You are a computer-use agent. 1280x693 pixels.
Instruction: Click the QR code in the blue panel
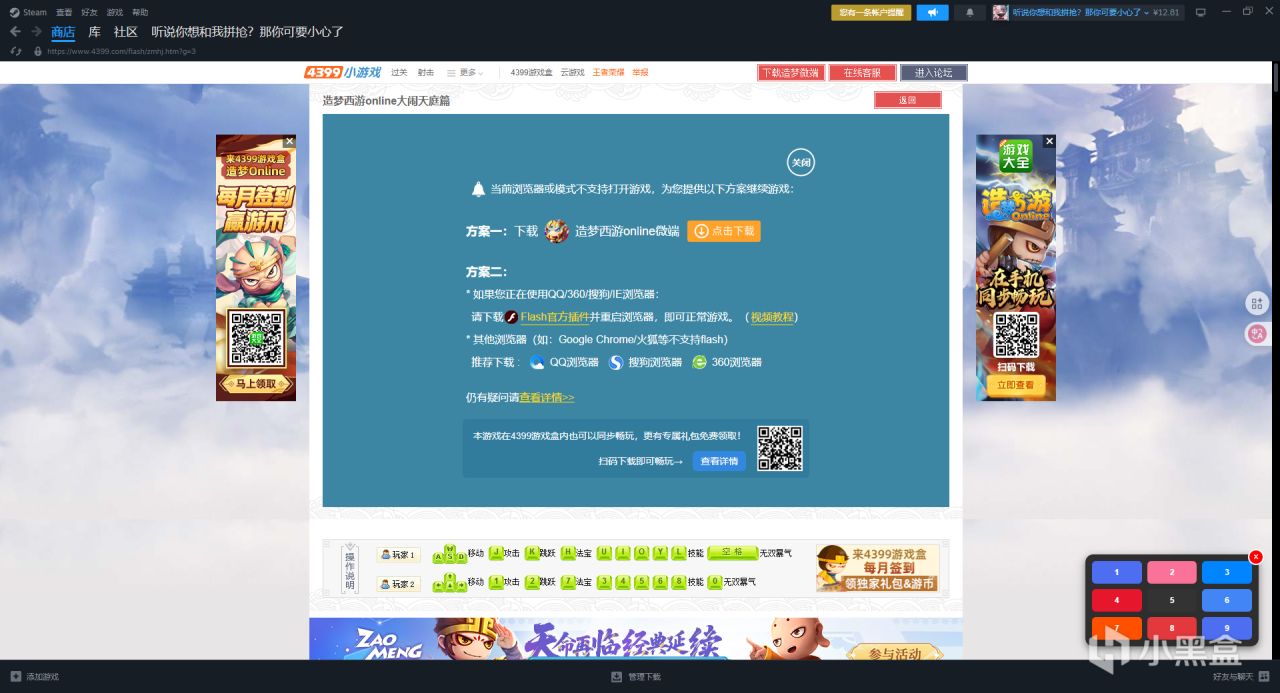pyautogui.click(x=779, y=448)
